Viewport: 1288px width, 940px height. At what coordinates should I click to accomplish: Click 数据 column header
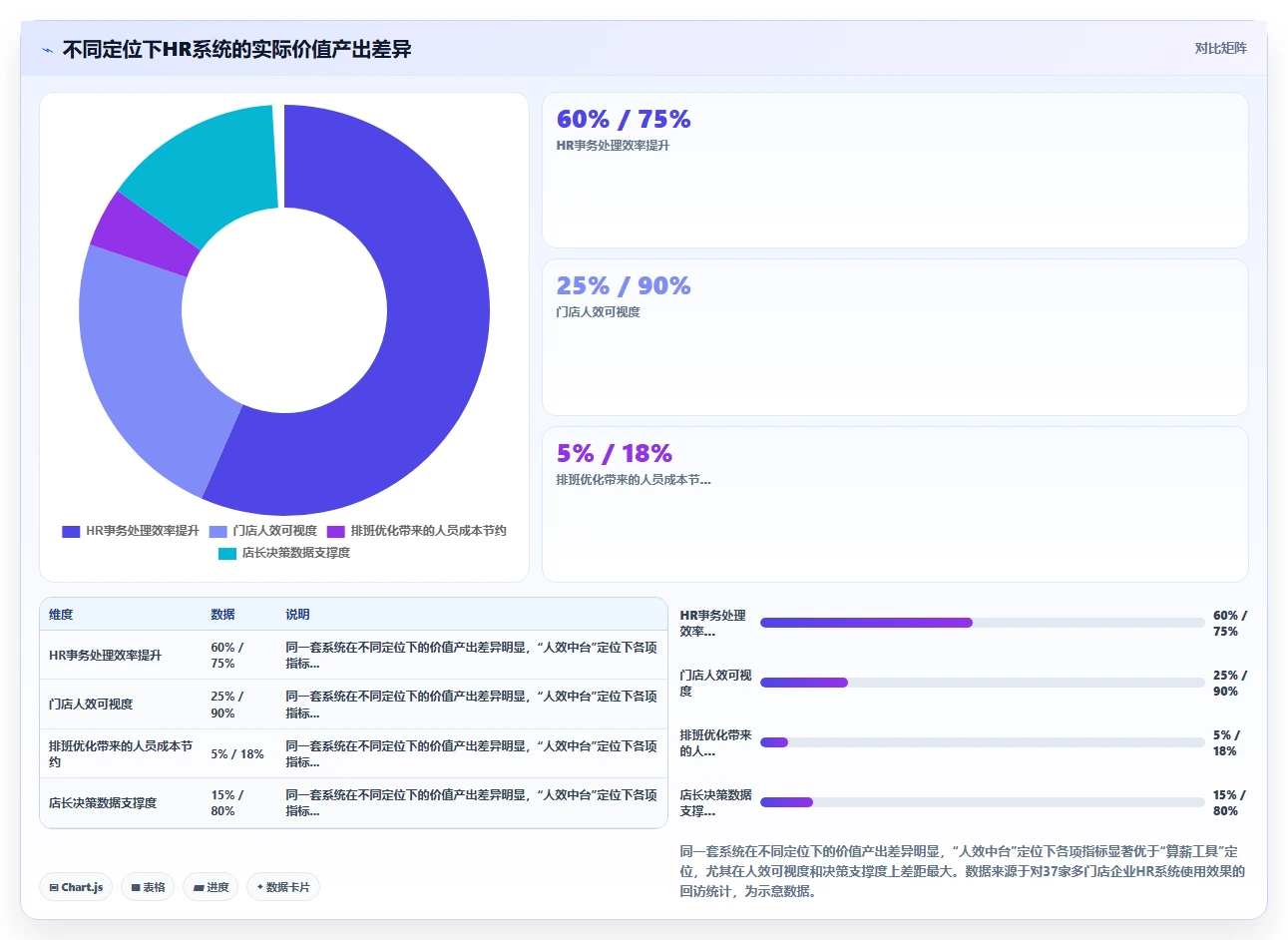tap(222, 615)
